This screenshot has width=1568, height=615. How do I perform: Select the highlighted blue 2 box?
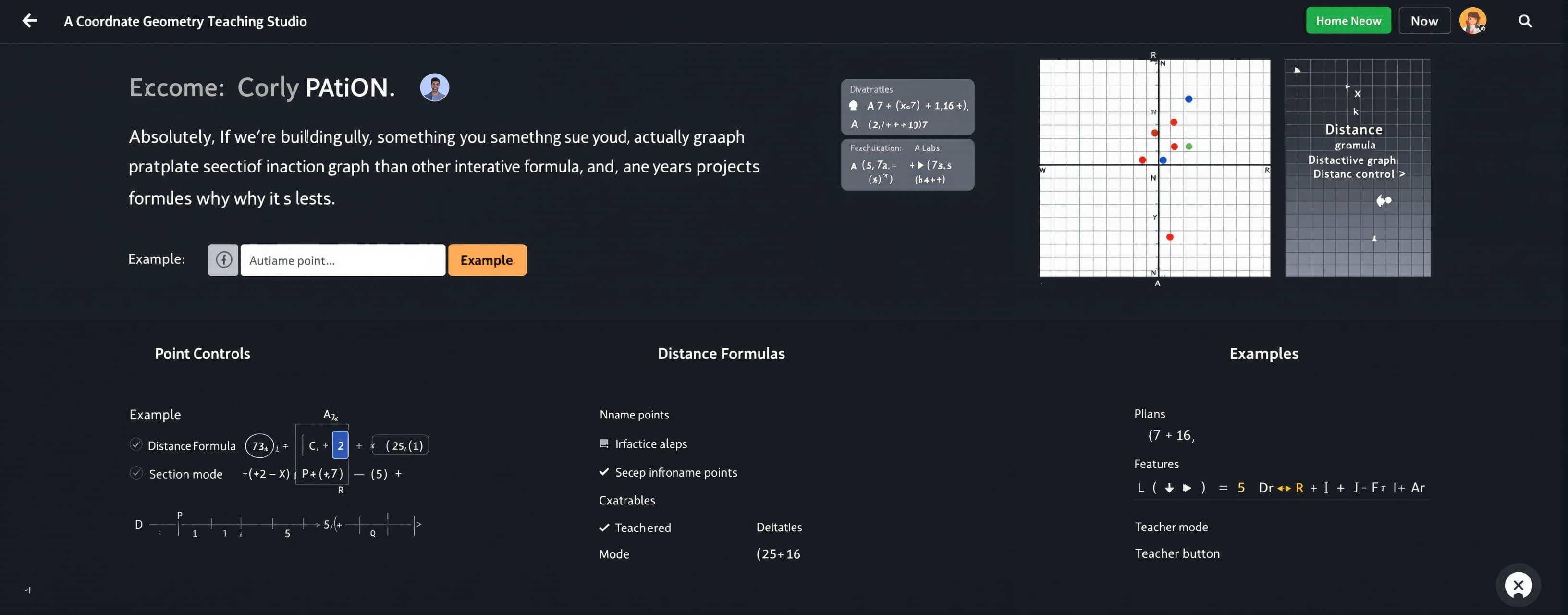(x=340, y=445)
